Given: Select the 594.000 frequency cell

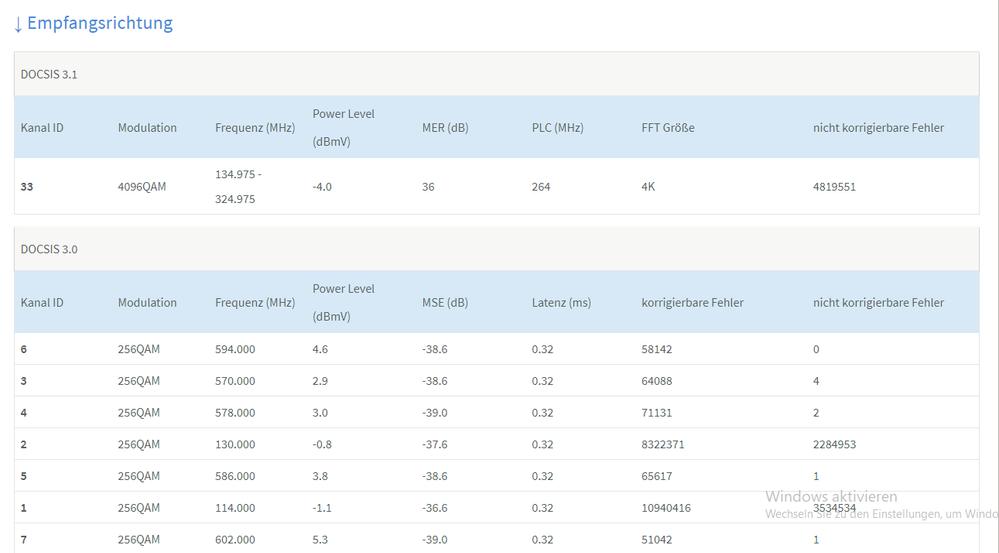Looking at the screenshot, I should [235, 349].
